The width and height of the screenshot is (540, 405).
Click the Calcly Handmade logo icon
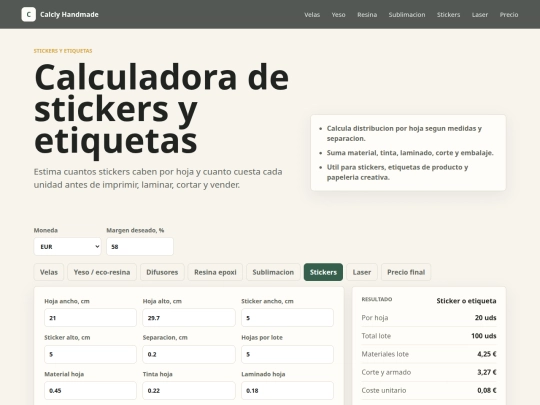(x=29, y=14)
